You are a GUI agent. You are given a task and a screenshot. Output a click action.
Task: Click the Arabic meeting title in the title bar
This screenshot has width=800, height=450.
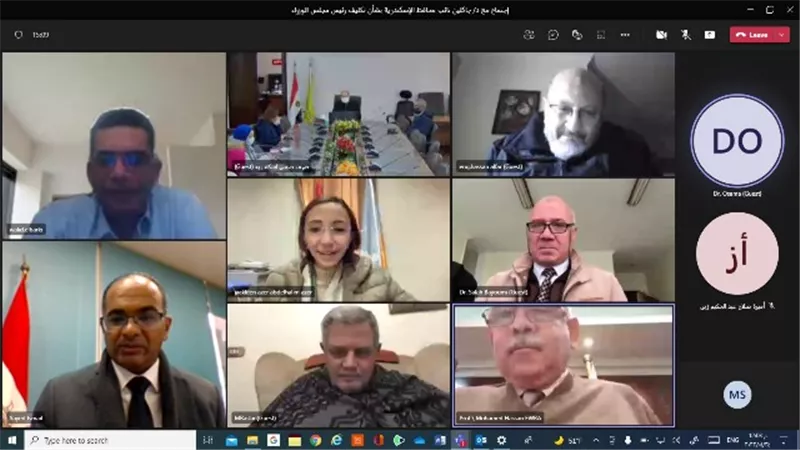pos(400,10)
